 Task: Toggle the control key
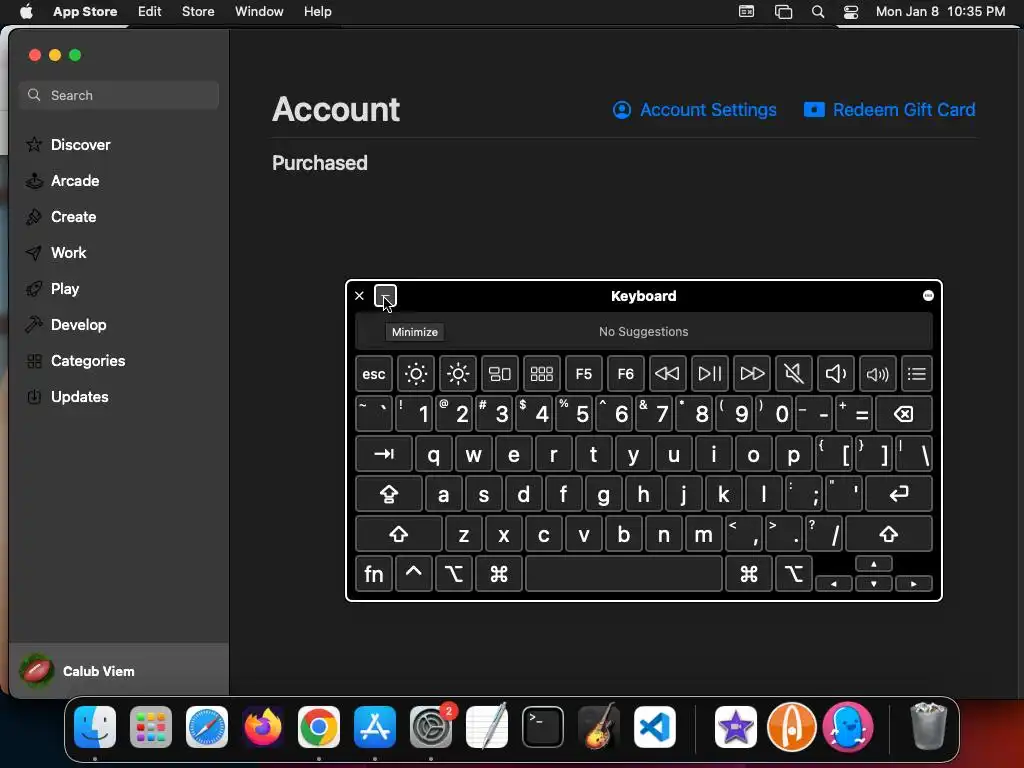[413, 574]
